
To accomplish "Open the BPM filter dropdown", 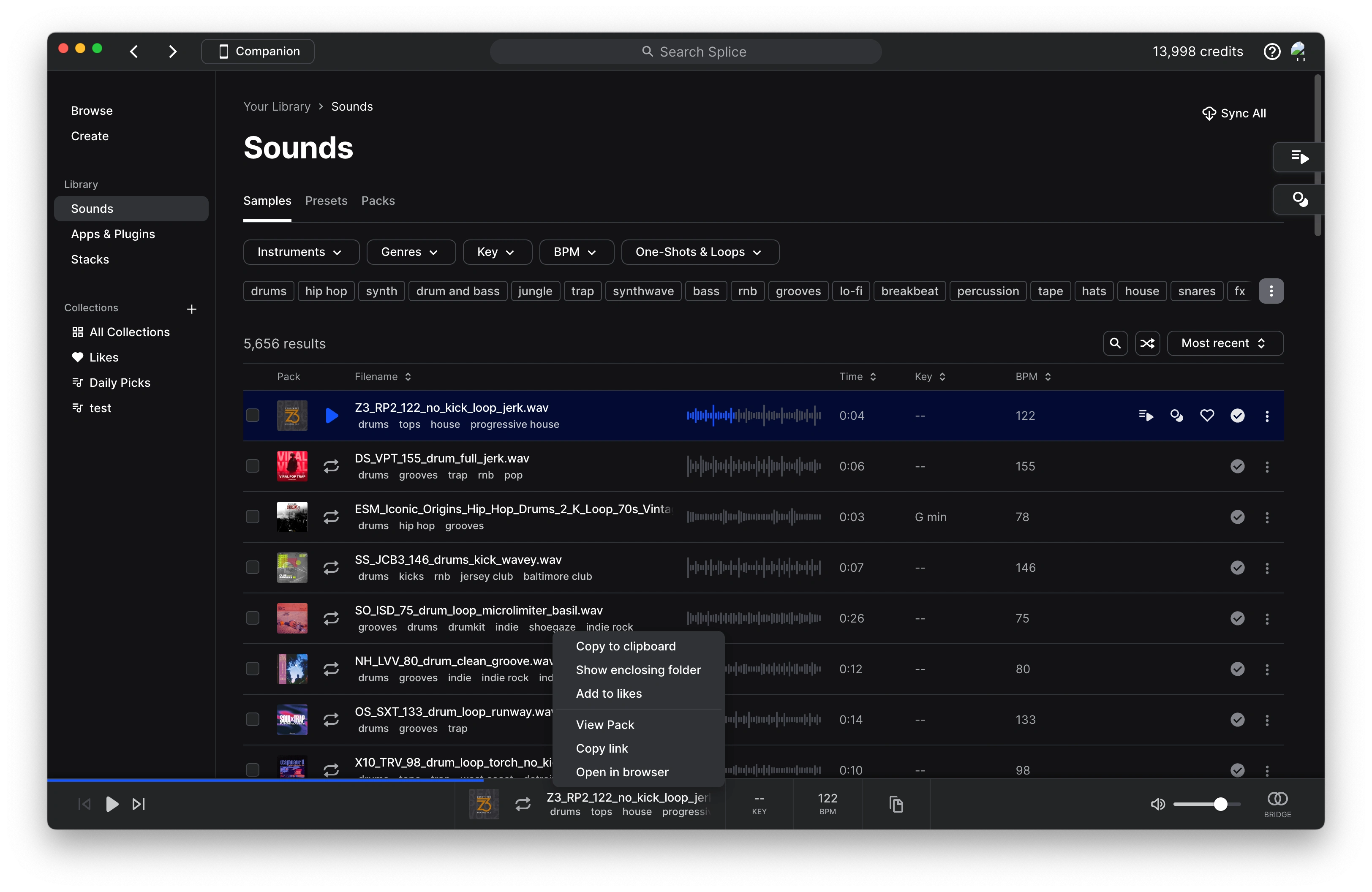I will (x=576, y=252).
